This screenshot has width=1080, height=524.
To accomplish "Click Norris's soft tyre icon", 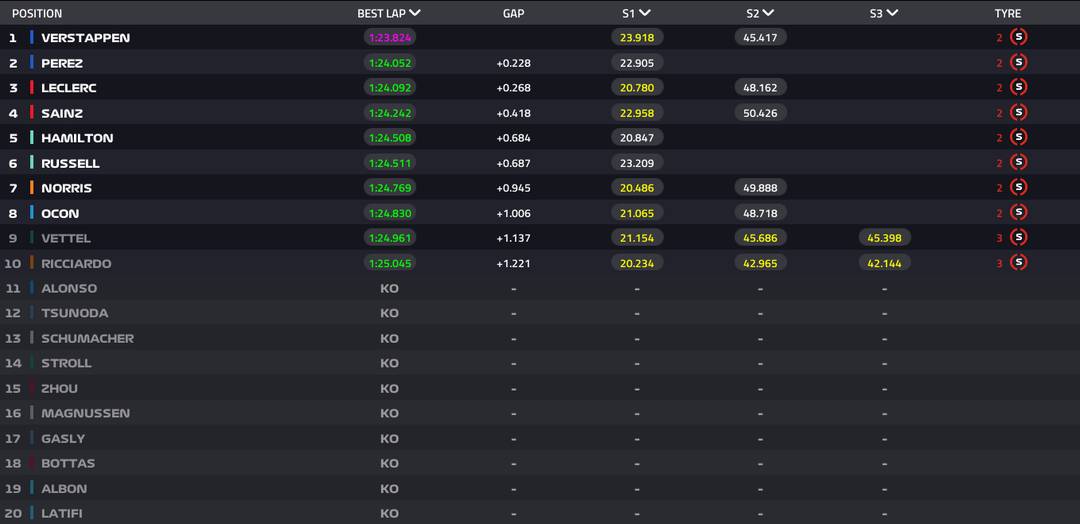I will (x=1019, y=187).
